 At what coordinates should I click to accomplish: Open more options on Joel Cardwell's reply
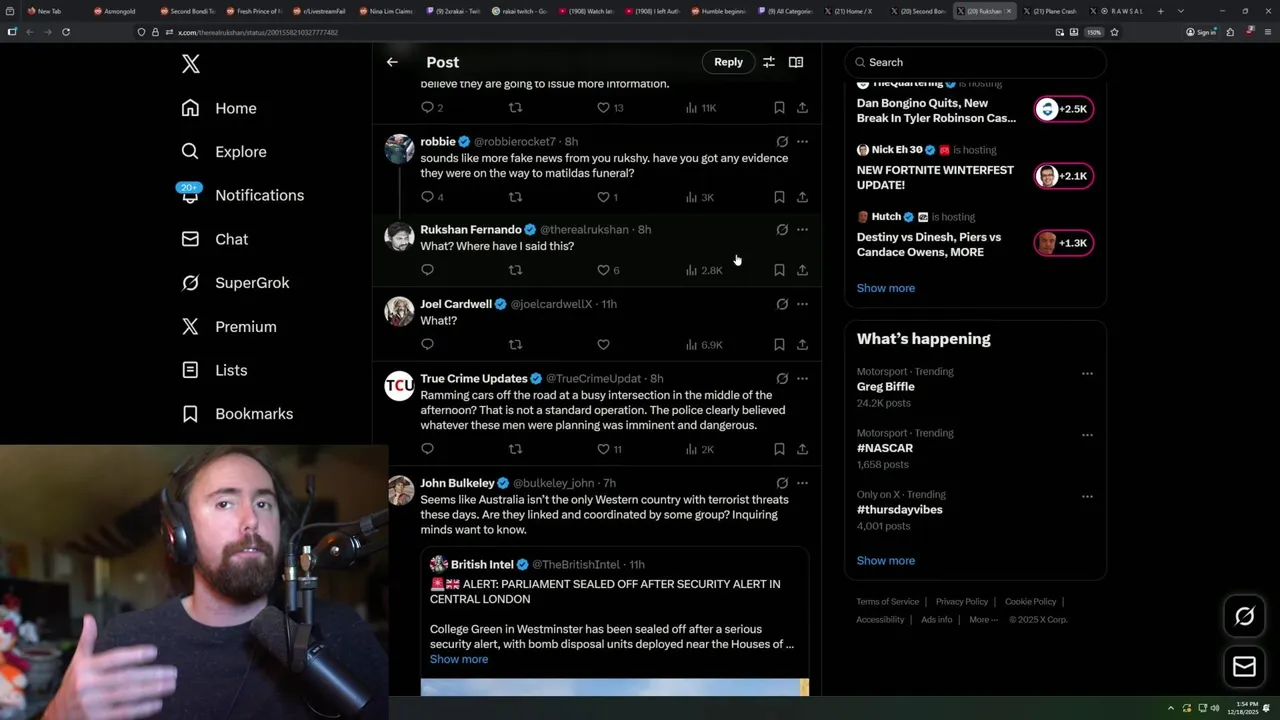(802, 304)
